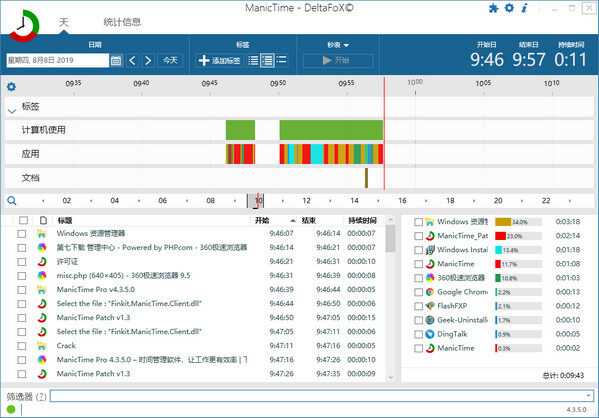
Task: Click FlashFXP icon in summary list
Action: [x=430, y=306]
